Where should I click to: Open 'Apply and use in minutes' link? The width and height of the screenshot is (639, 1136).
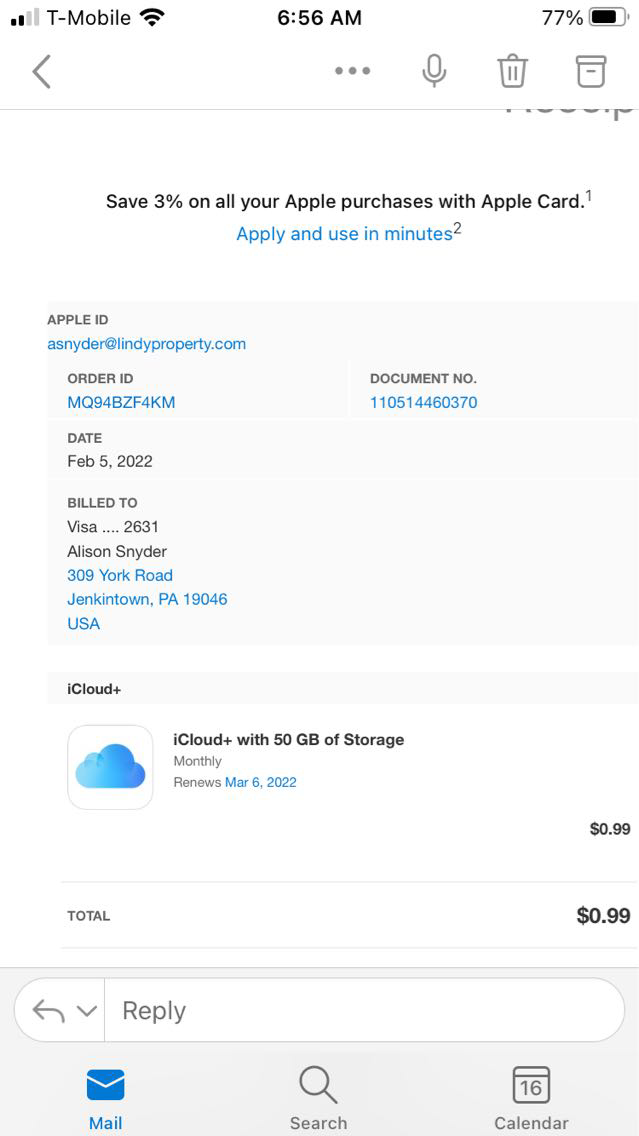[x=344, y=234]
